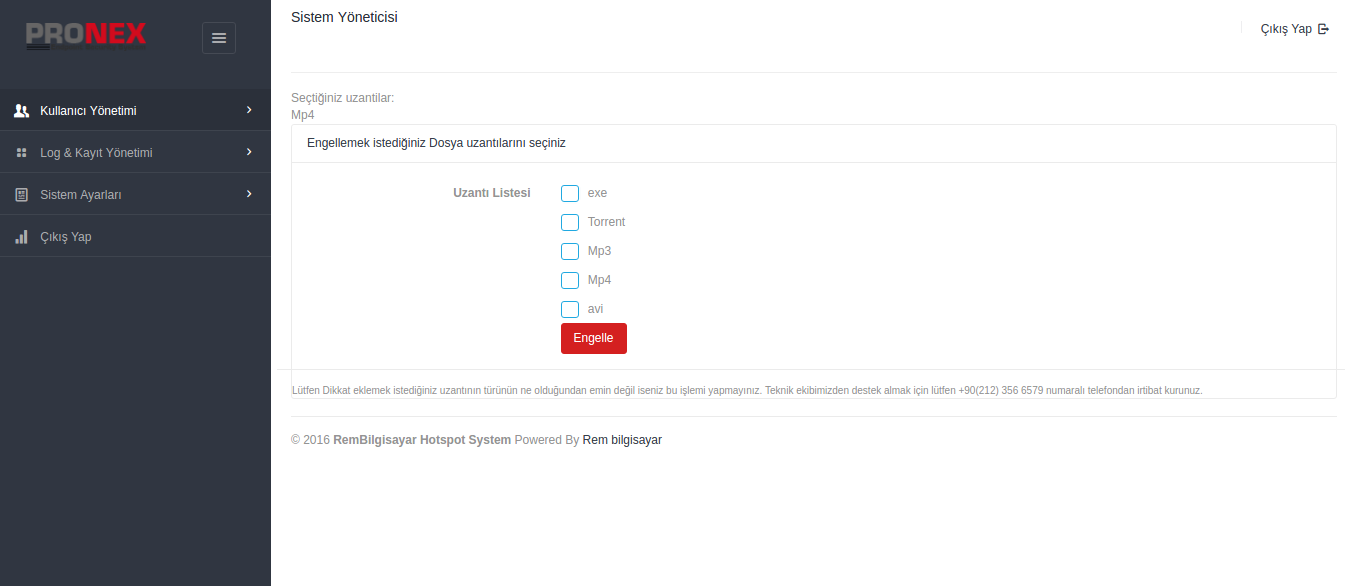Image resolution: width=1345 pixels, height=586 pixels.
Task: Check the avi extension checkbox
Action: 570,309
